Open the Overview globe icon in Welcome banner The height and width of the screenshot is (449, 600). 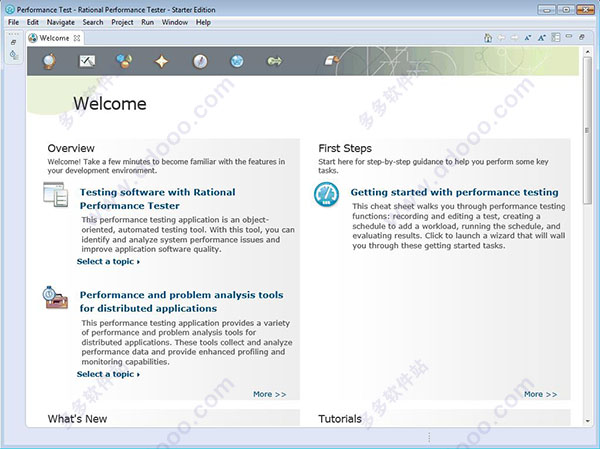49,61
